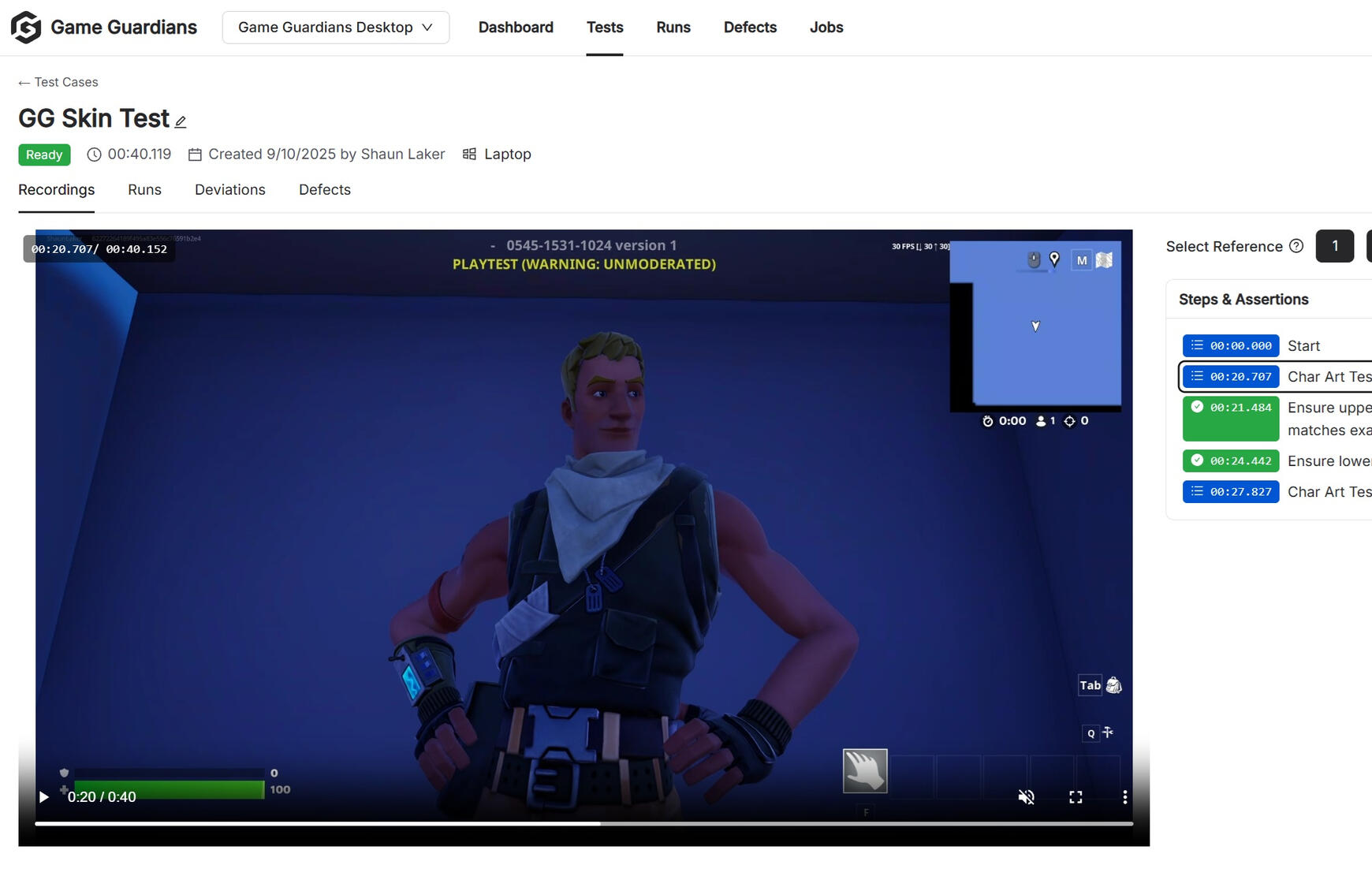The height and width of the screenshot is (891, 1372).
Task: Open Defects in the top navigation
Action: point(749,27)
